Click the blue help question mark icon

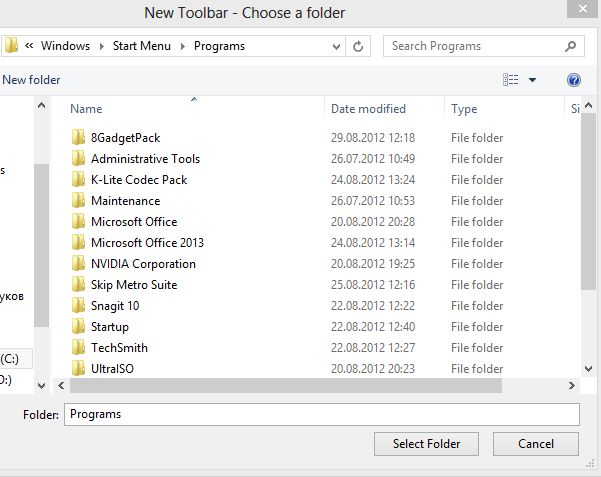coord(573,80)
